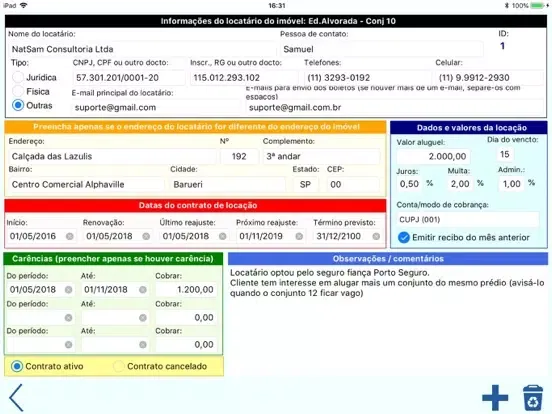Edit Dia do vencto field 15
This screenshot has width=552, height=414.
click(505, 154)
